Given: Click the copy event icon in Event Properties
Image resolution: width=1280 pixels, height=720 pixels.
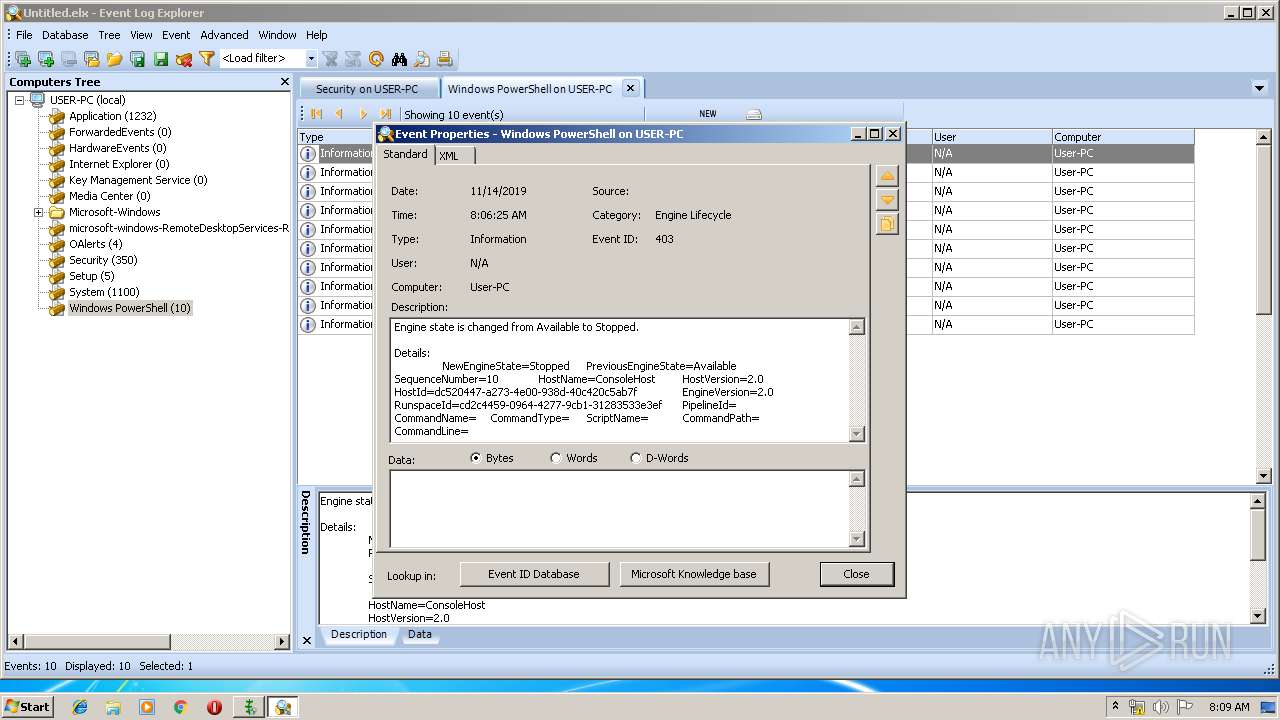Looking at the screenshot, I should click(x=887, y=224).
